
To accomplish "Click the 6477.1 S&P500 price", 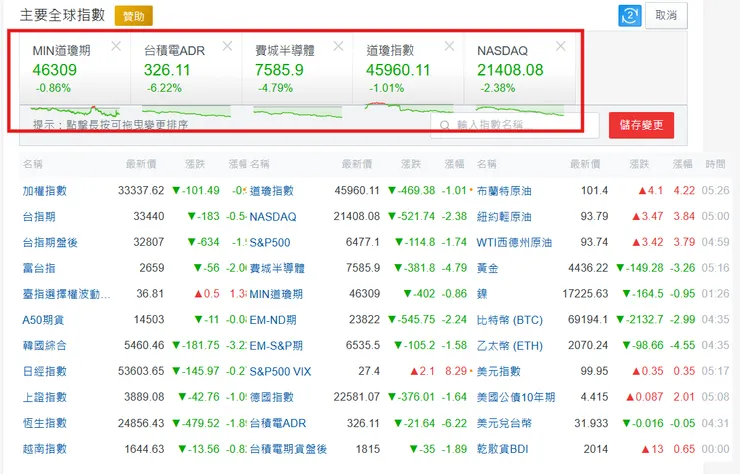I will click(x=363, y=243).
